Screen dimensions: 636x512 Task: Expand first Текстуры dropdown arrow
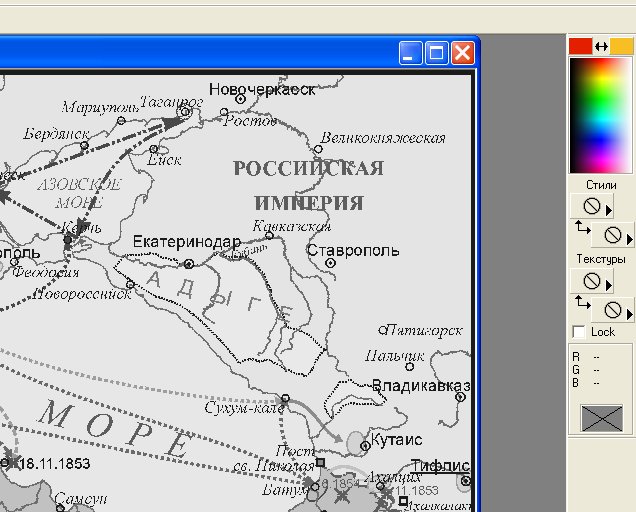608,285
